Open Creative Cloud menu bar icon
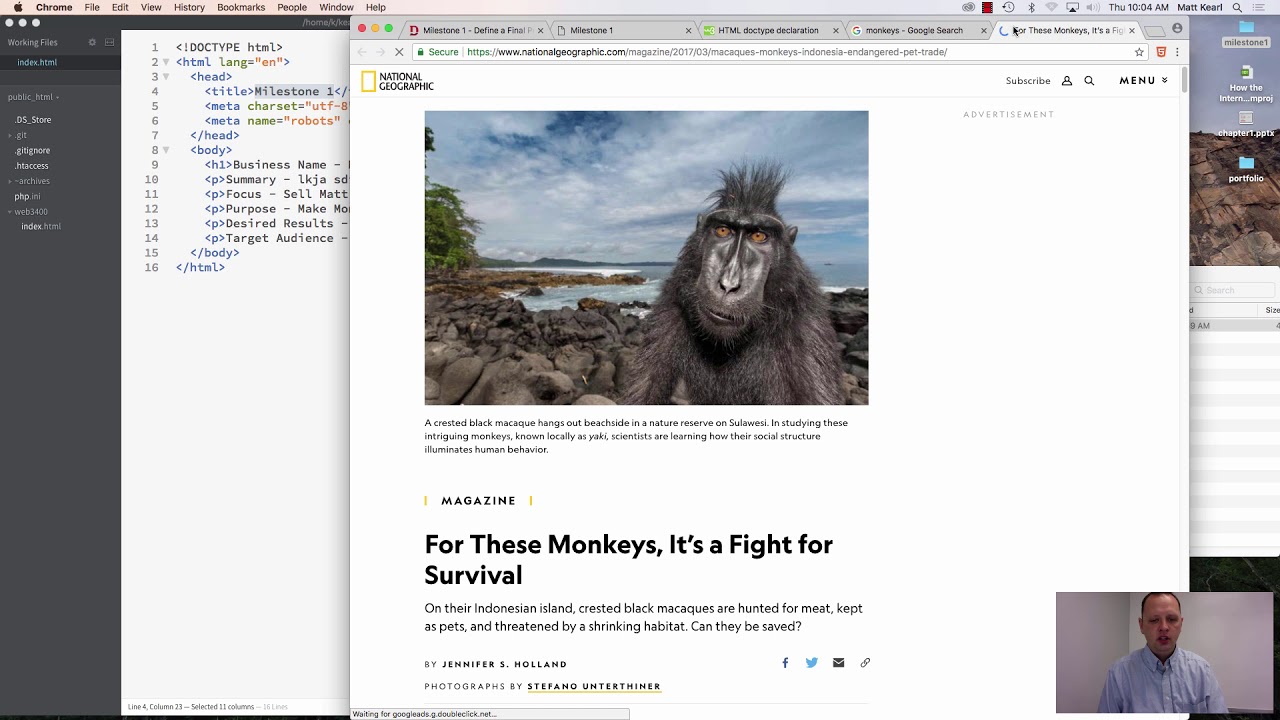Image resolution: width=1280 pixels, height=720 pixels. click(x=968, y=7)
